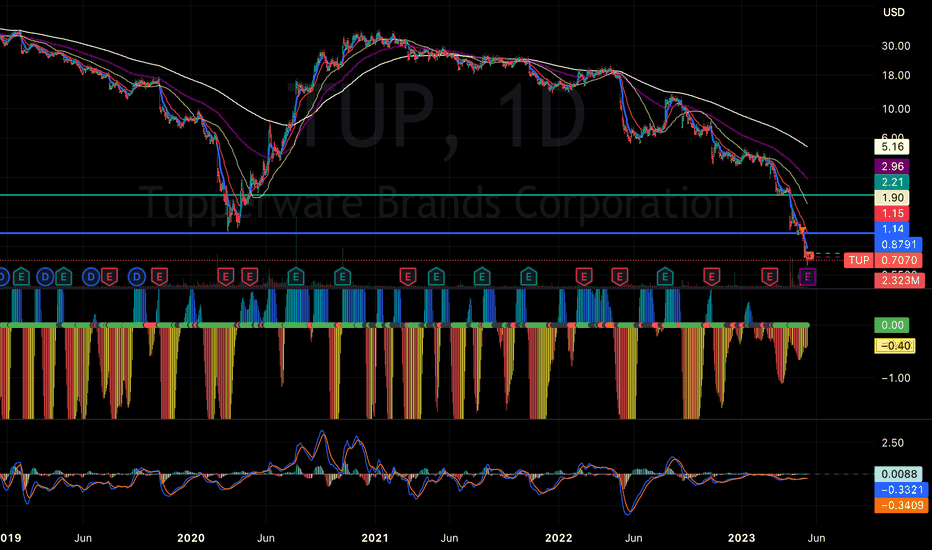Open the red earnings marker from March 2023
The height and width of the screenshot is (550, 932).
[x=770, y=276]
